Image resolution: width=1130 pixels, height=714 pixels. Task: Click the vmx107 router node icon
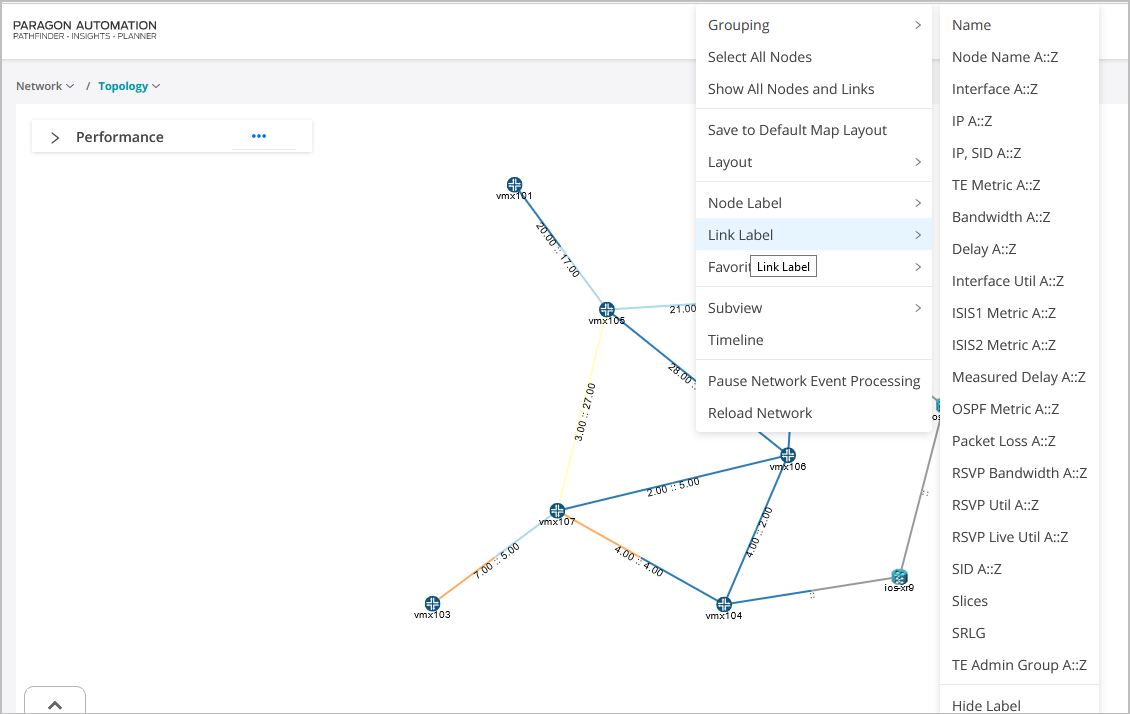pos(557,511)
